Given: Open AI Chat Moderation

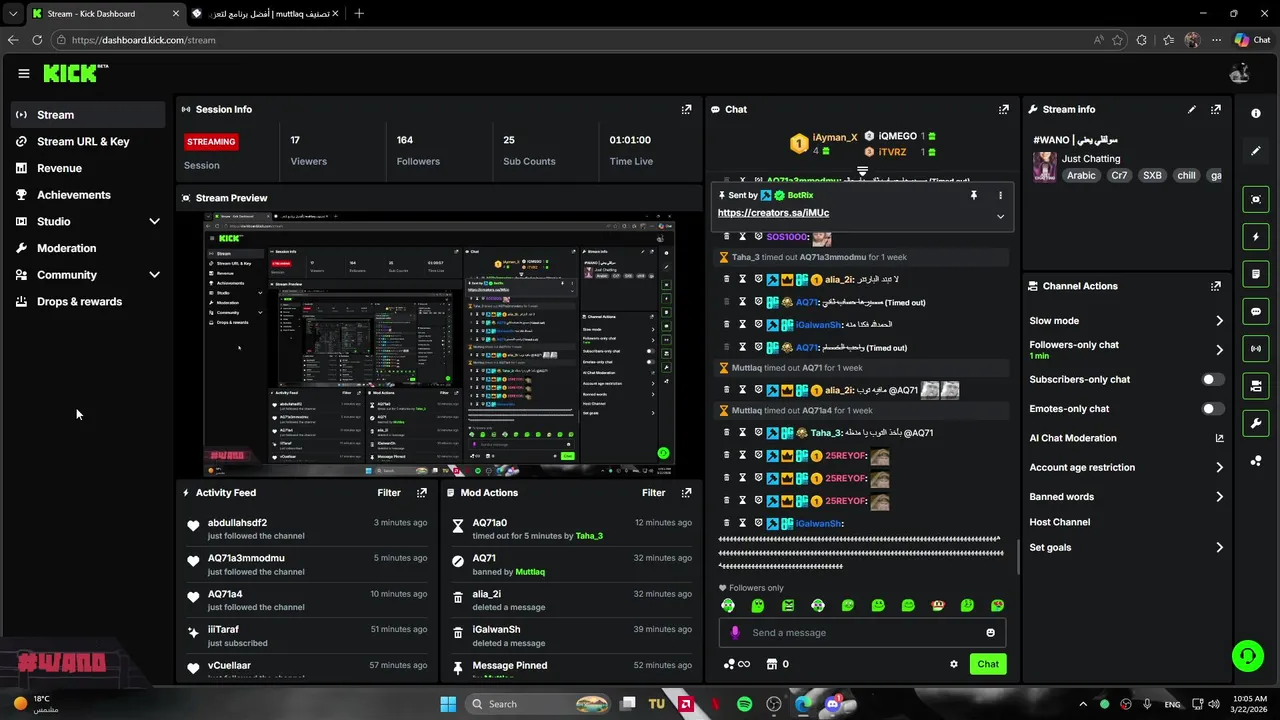Looking at the screenshot, I should pos(1126,438).
